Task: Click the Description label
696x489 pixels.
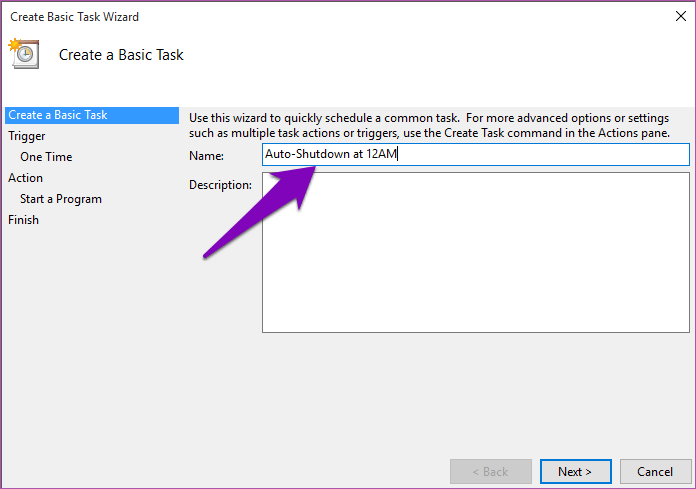Action: point(220,185)
